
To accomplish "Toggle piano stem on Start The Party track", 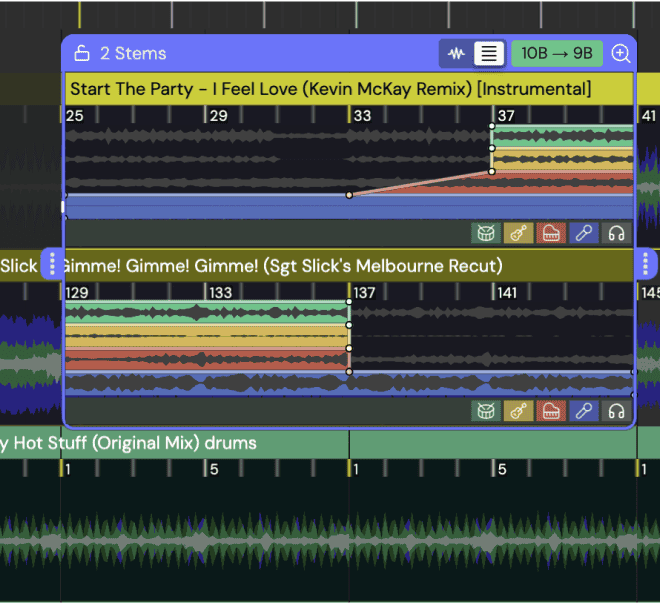I will 551,233.
